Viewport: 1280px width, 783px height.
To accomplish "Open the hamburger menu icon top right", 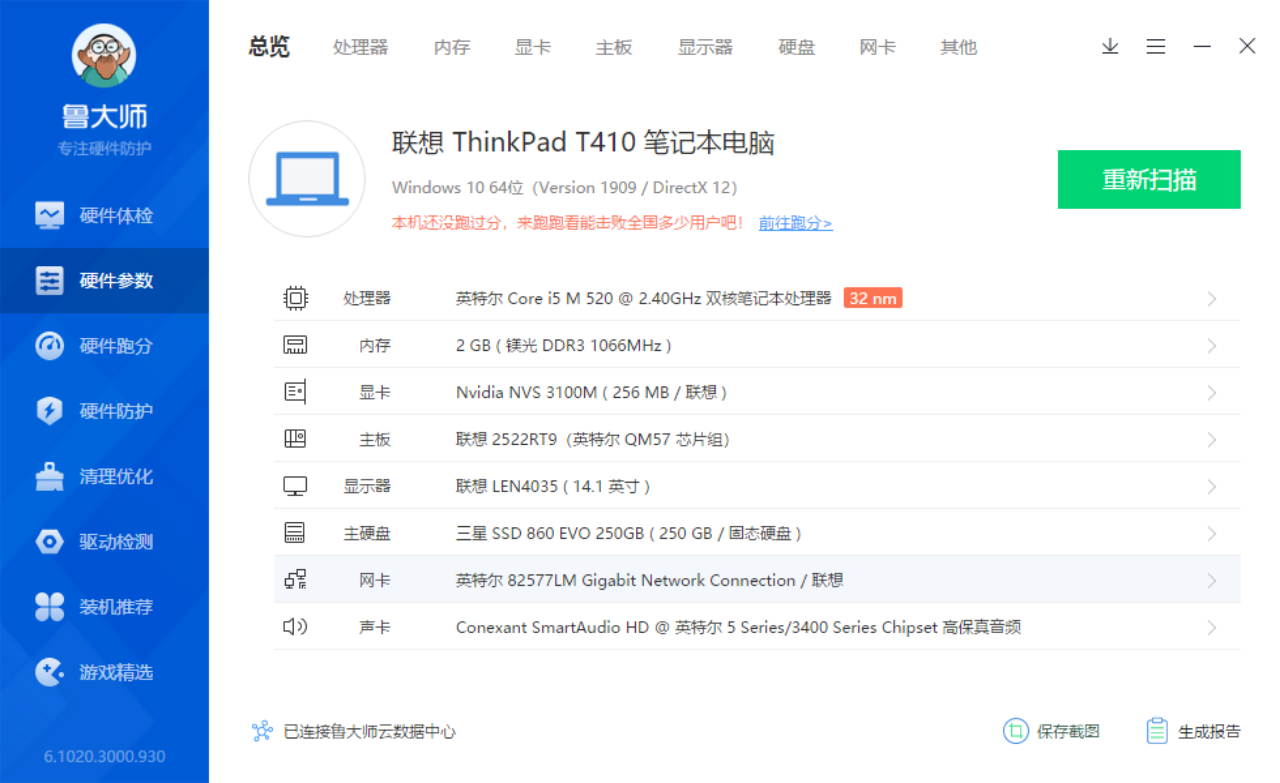I will 1156,46.
